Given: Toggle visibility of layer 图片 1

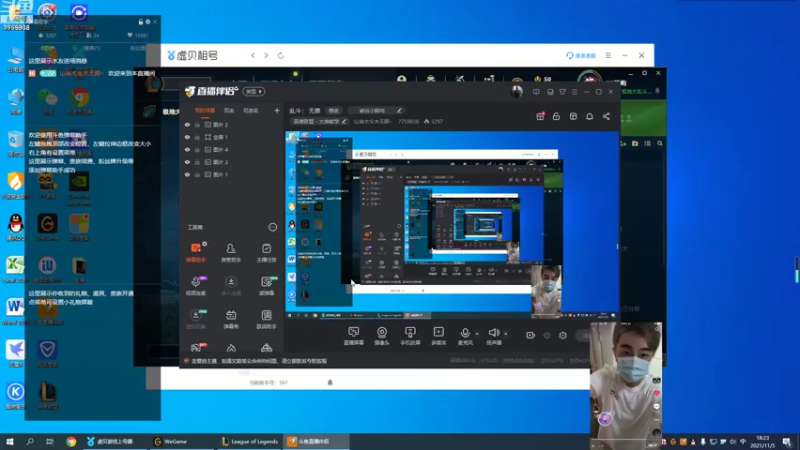Looking at the screenshot, I should coord(187,174).
